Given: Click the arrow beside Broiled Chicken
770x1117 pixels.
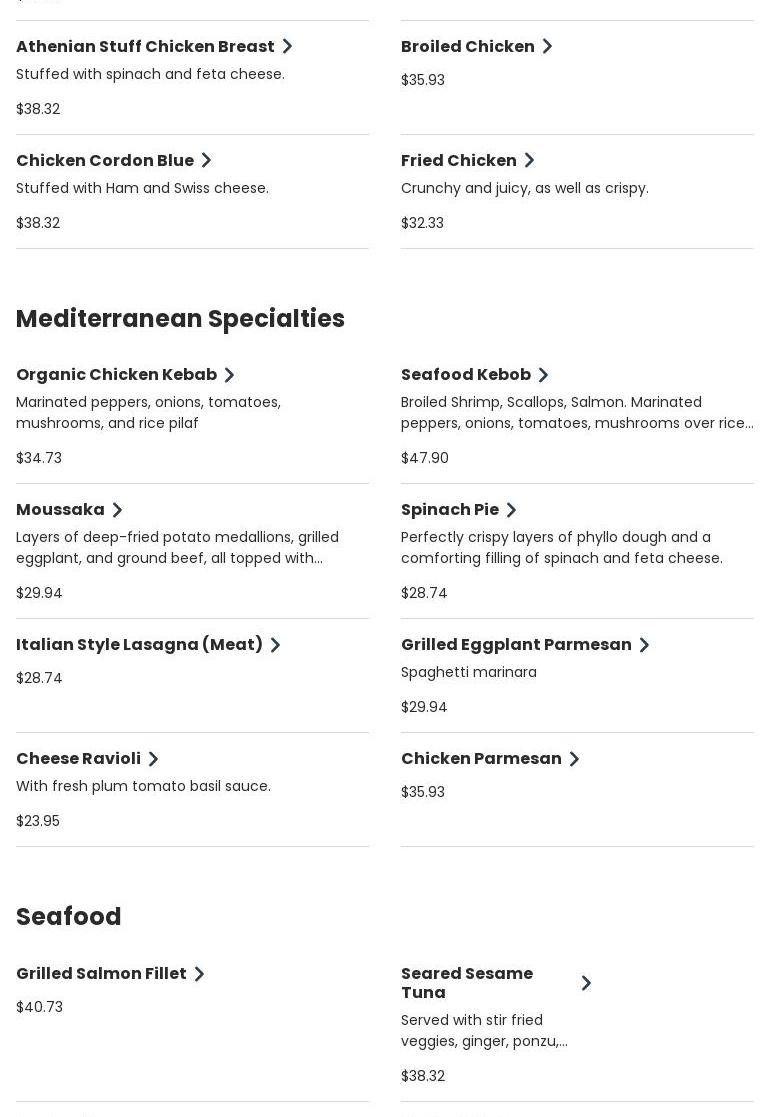Looking at the screenshot, I should 547,46.
